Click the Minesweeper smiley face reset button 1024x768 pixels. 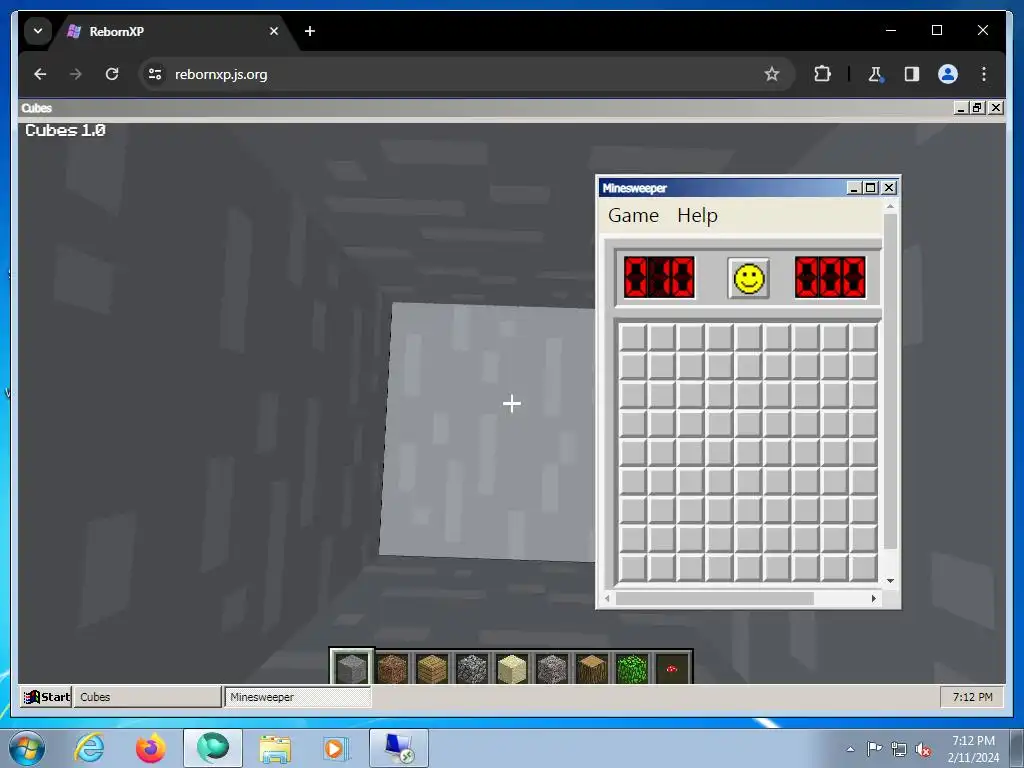pos(748,278)
